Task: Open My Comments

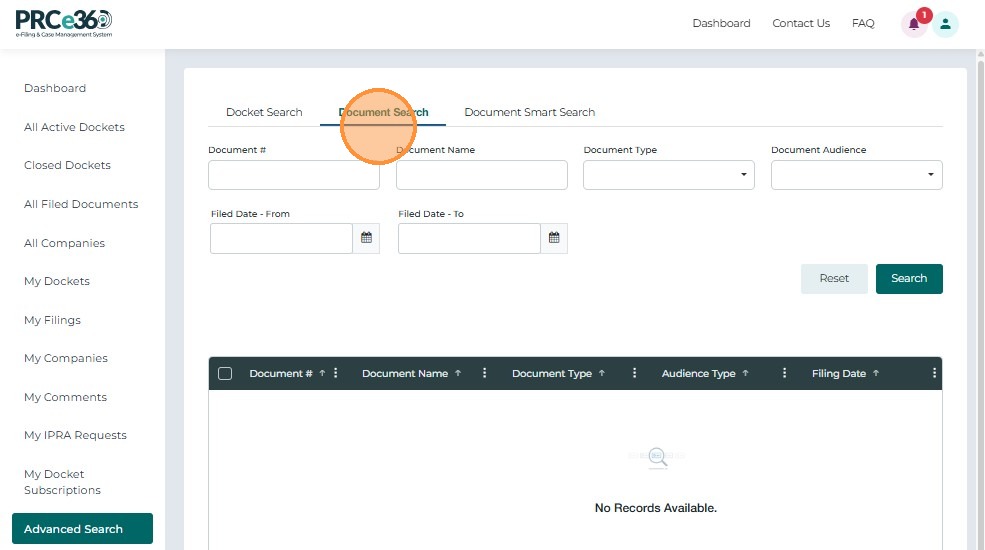Action: 65,397
